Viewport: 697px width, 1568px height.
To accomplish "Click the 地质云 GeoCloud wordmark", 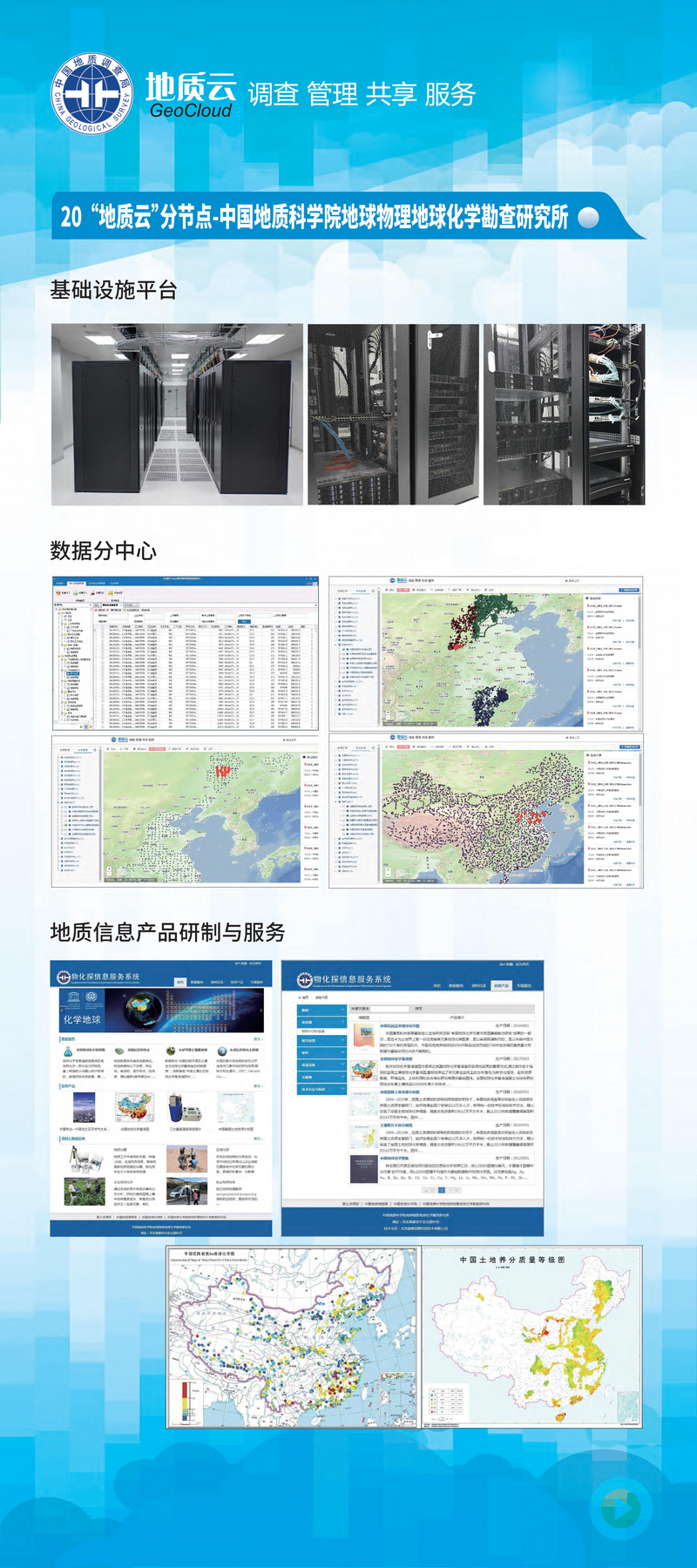I will tap(191, 96).
